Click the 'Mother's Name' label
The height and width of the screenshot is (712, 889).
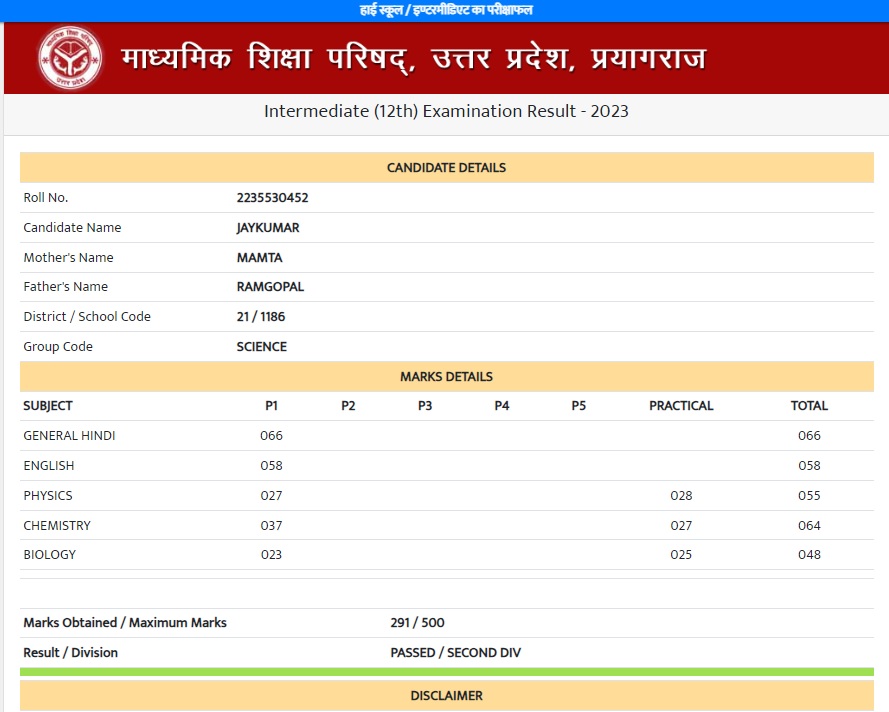click(68, 257)
